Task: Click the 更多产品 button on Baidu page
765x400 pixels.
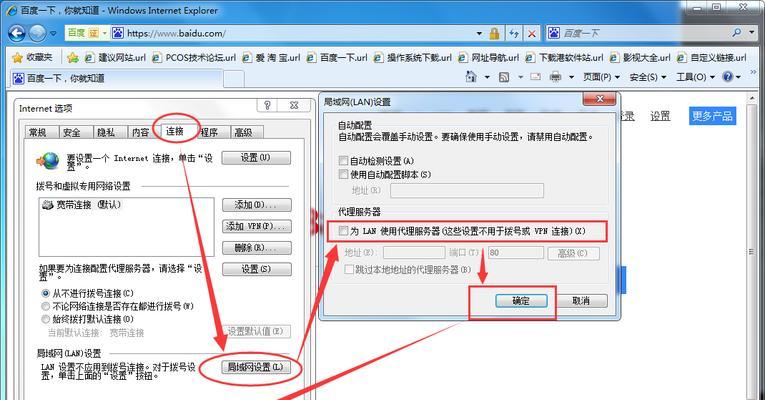Action: [712, 116]
